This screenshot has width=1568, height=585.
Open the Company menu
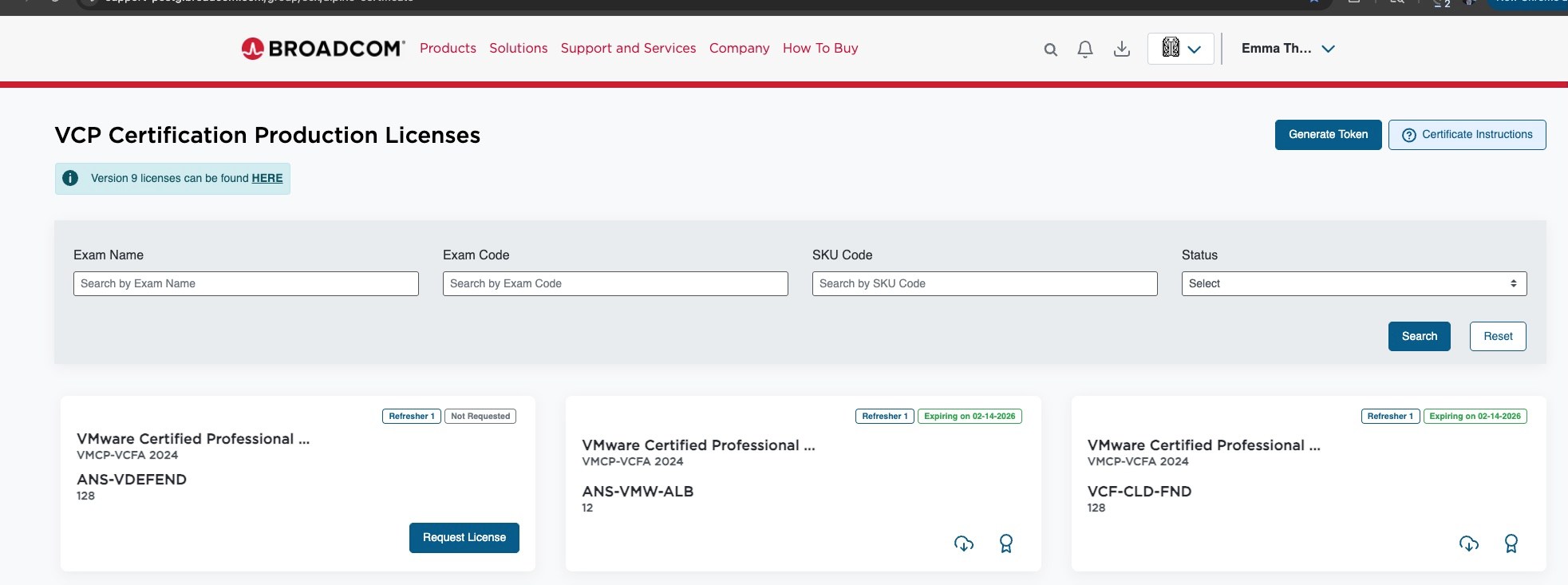click(740, 48)
